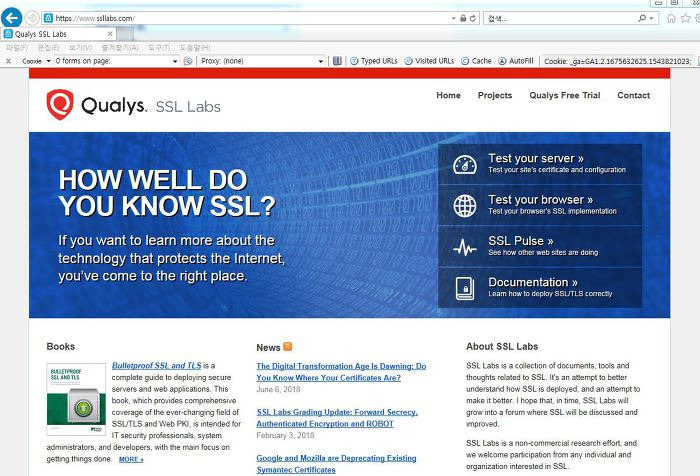This screenshot has width=700, height=476.
Task: Open a new tab with the blank tab button
Action: click(x=125, y=34)
